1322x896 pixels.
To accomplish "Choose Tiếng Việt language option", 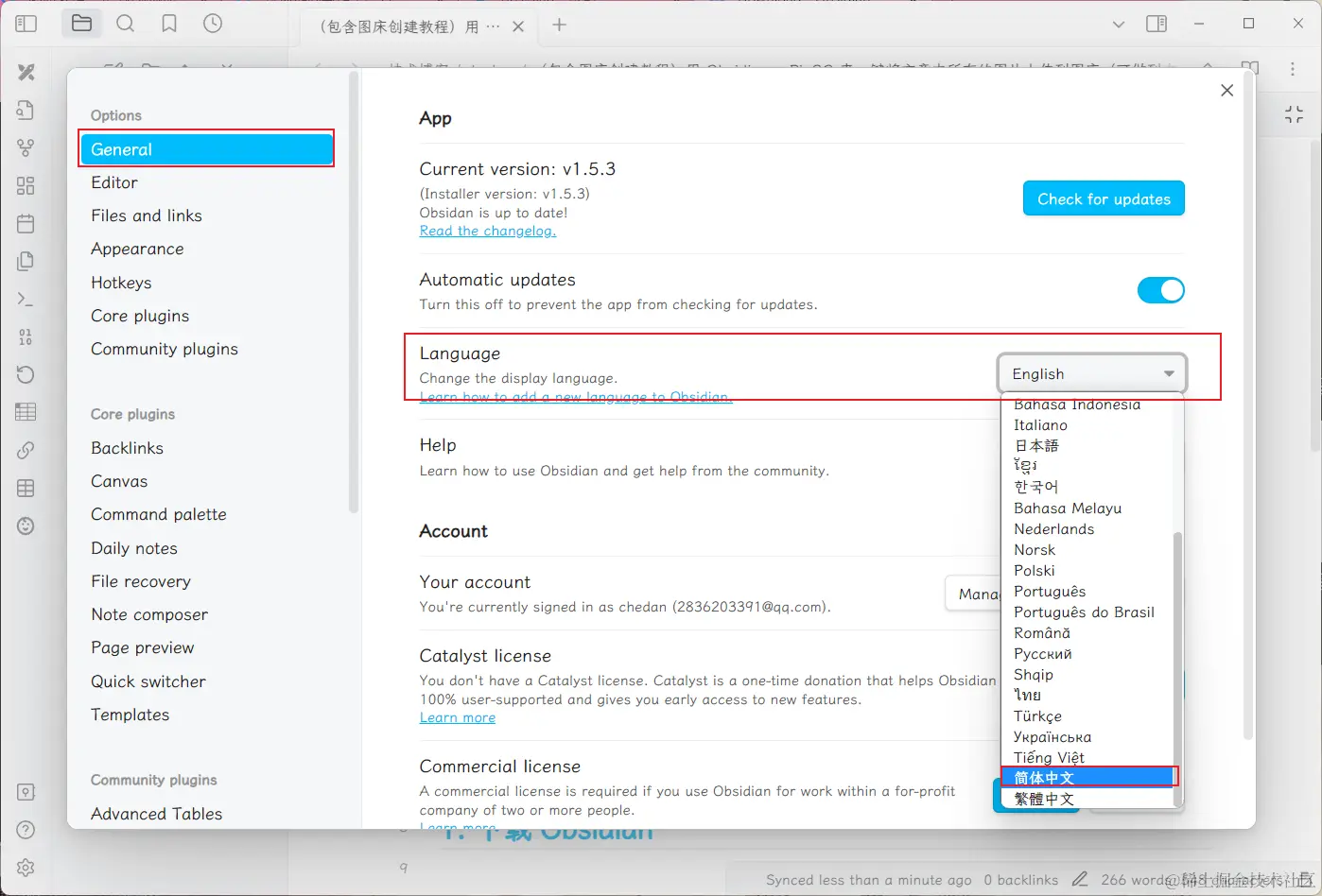I will point(1087,757).
